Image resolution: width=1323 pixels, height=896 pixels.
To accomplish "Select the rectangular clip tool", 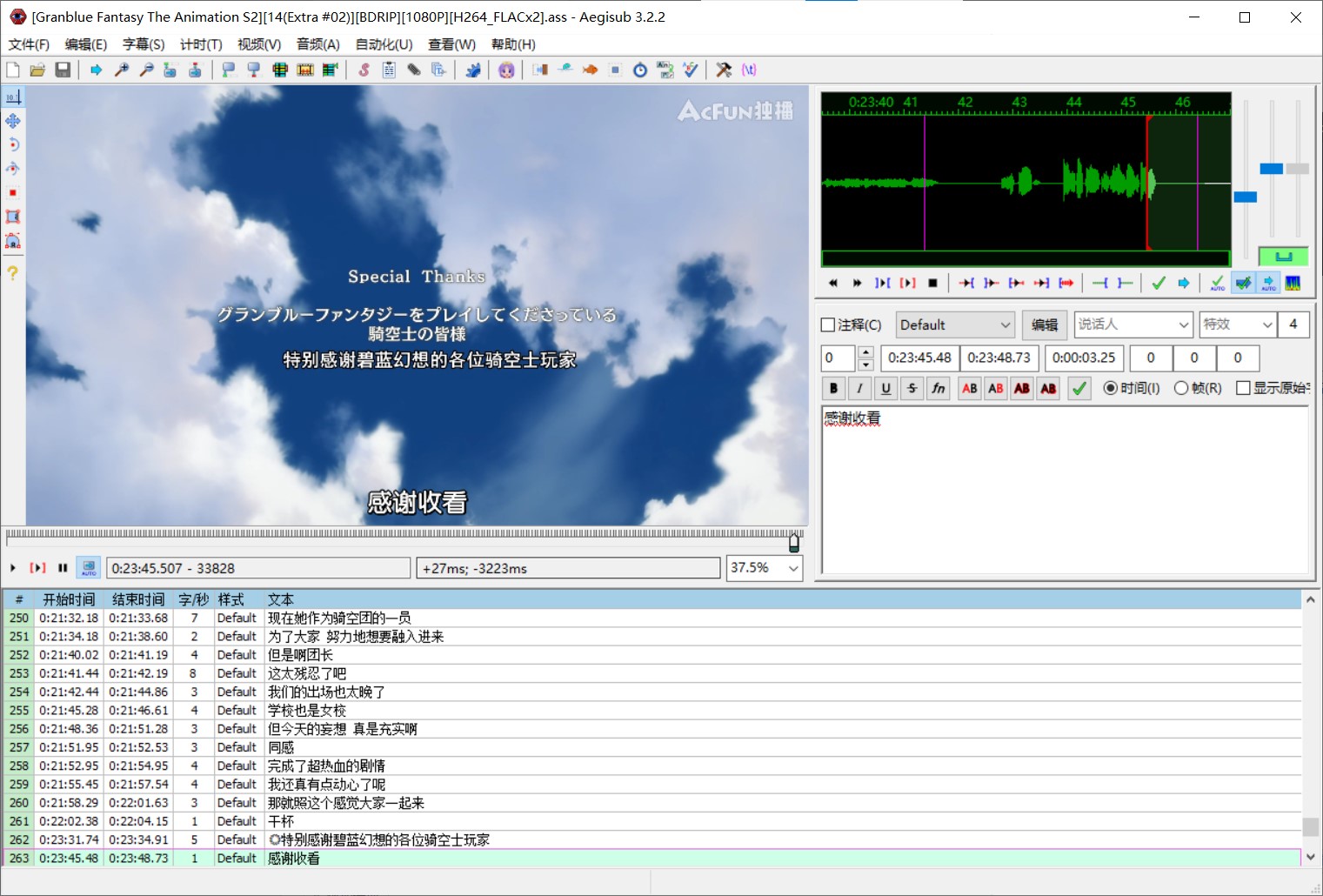I will [13, 217].
